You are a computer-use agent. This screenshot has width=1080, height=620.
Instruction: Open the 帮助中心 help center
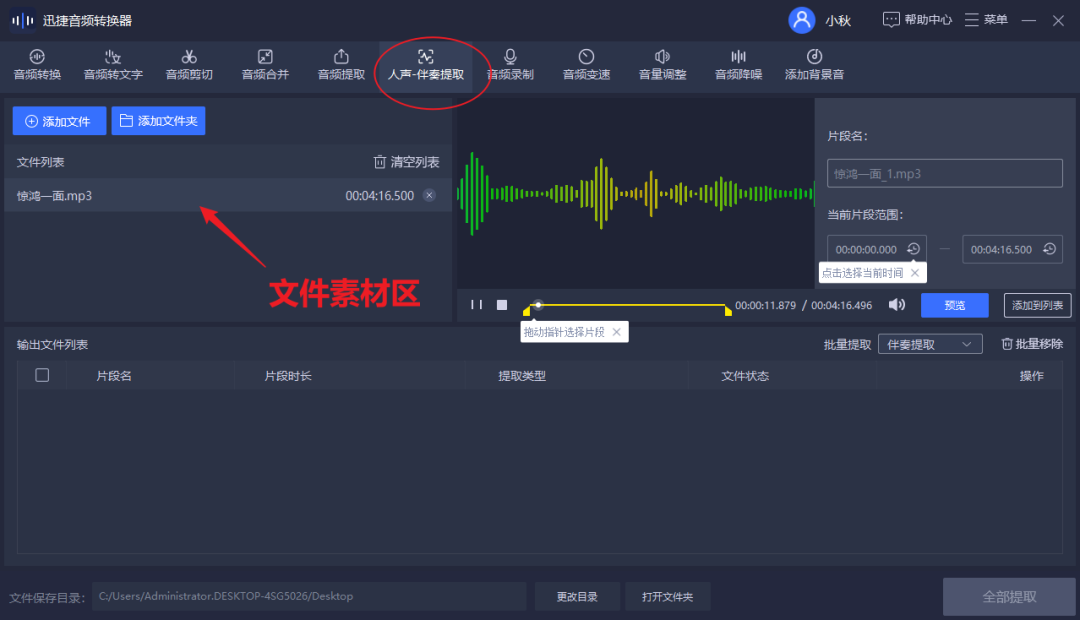point(917,20)
